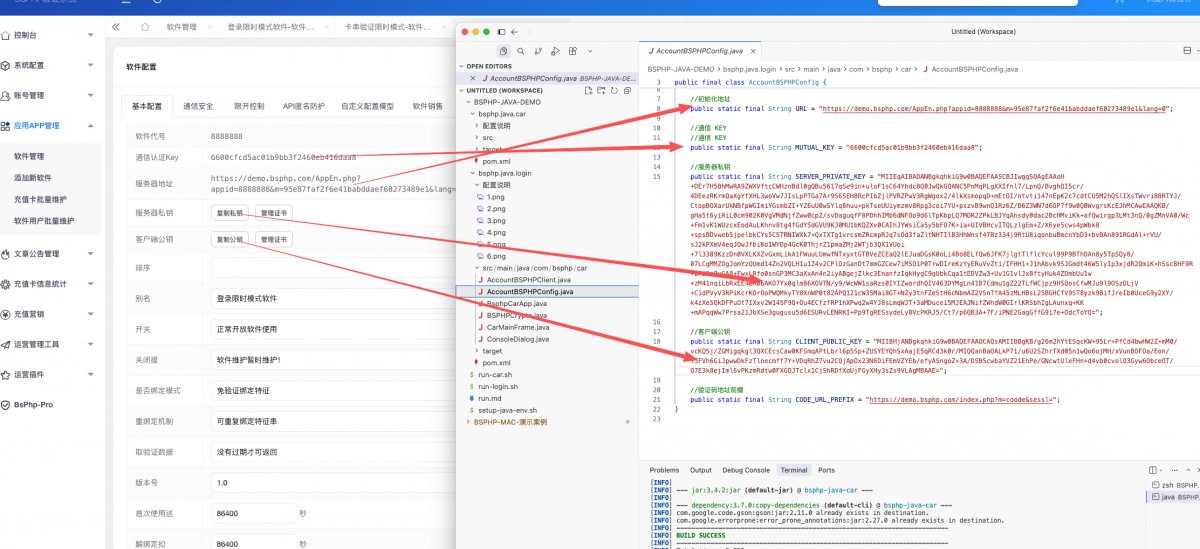Expand BSPHP-MAC-演示案例 folder
Viewport: 1200px width, 549px height.
(x=468, y=422)
